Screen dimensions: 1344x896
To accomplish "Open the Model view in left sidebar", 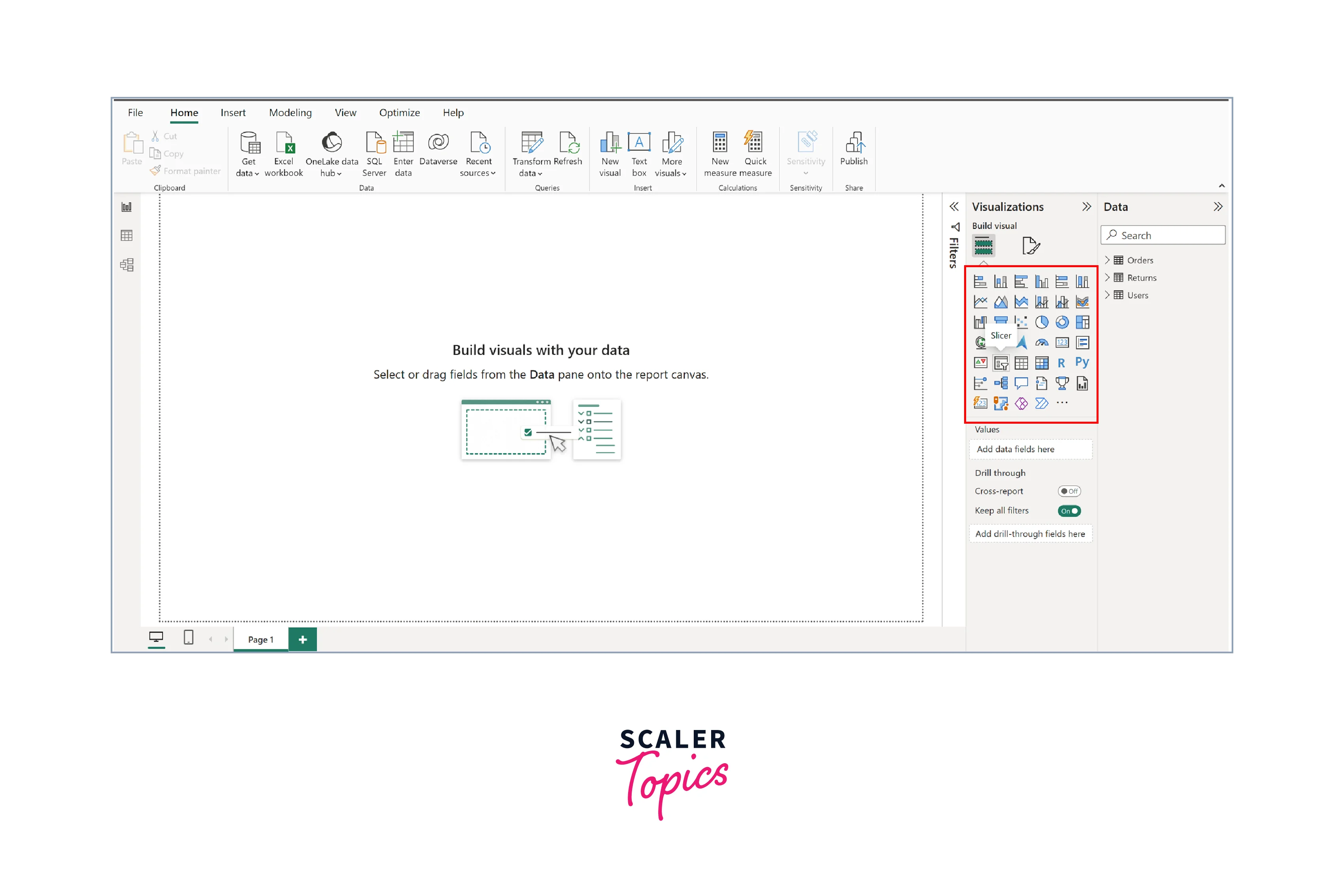I will [x=127, y=265].
